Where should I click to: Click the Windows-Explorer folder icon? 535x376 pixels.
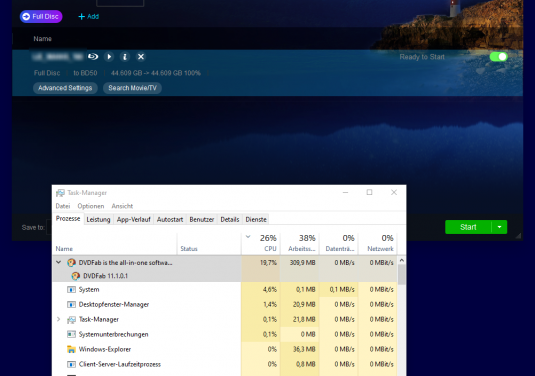tap(71, 349)
